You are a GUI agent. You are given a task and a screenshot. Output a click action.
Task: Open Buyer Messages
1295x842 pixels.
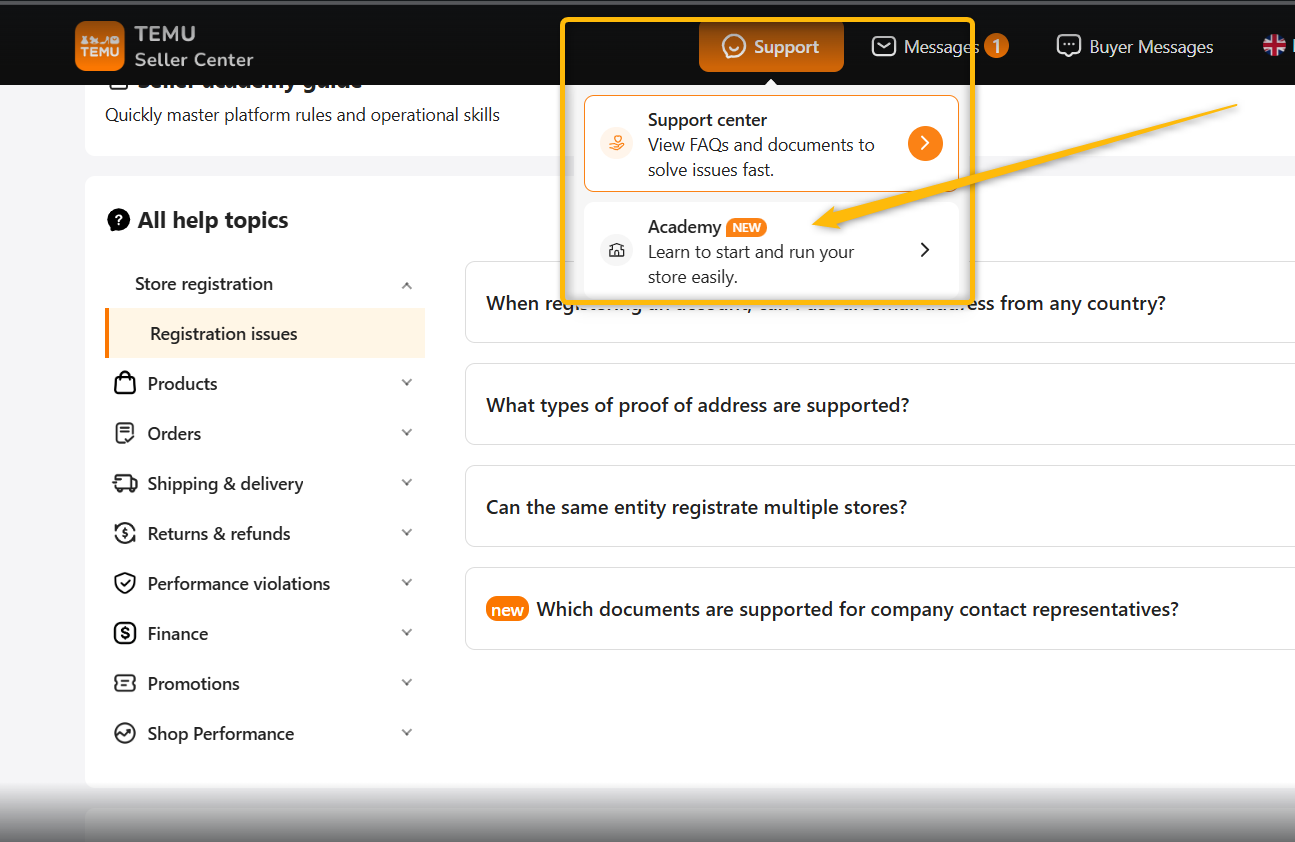coord(1135,46)
